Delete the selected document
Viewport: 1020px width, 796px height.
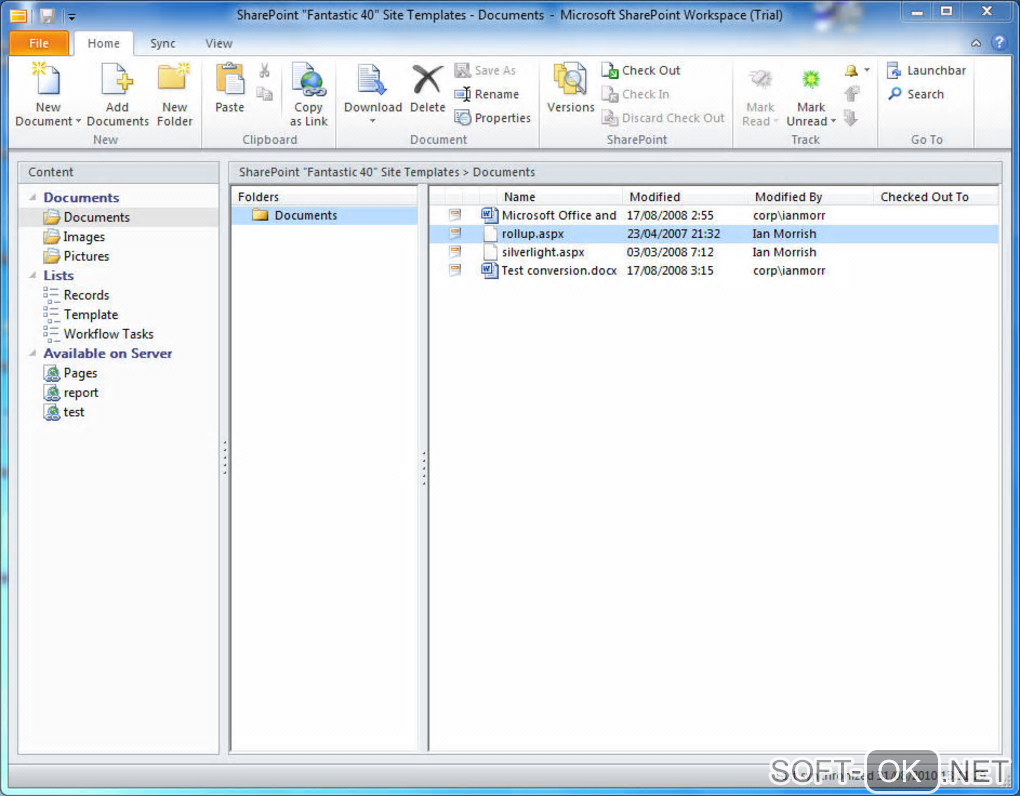(x=427, y=88)
